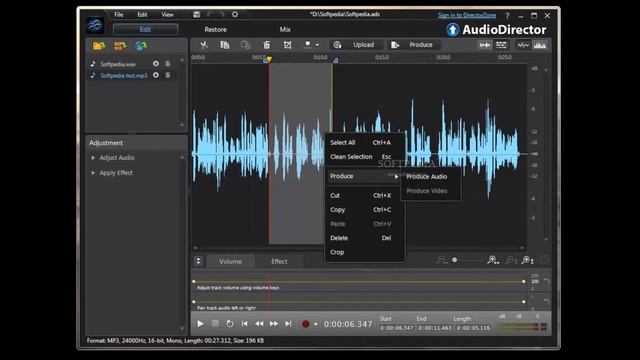This screenshot has height=360, width=640.
Task: Click the globe download media icon
Action: coord(141,46)
